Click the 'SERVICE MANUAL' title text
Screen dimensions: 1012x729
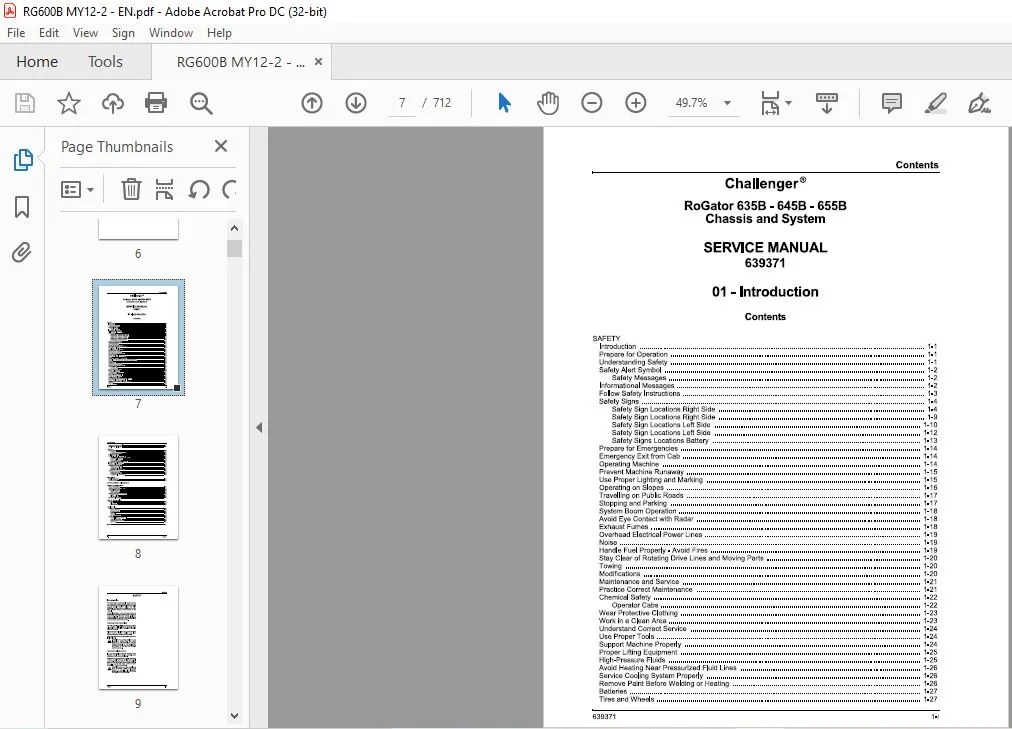[x=765, y=247]
